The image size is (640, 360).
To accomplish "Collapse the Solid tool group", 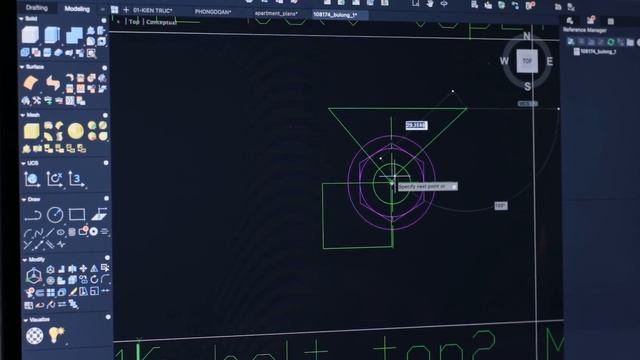I will tap(21, 19).
